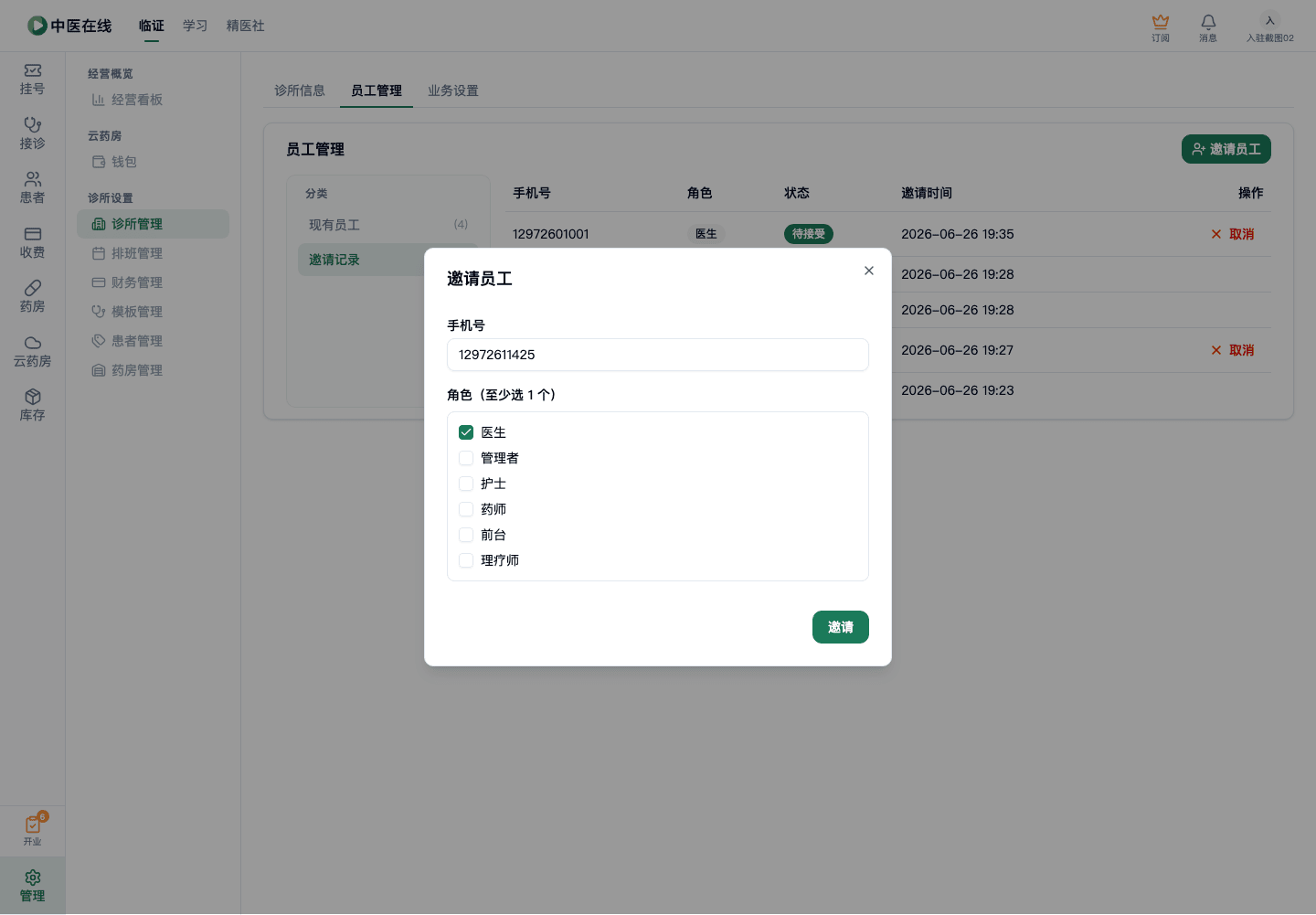Open 药房管理 pharmacy management menu item
The width and height of the screenshot is (1316, 915).
[153, 370]
